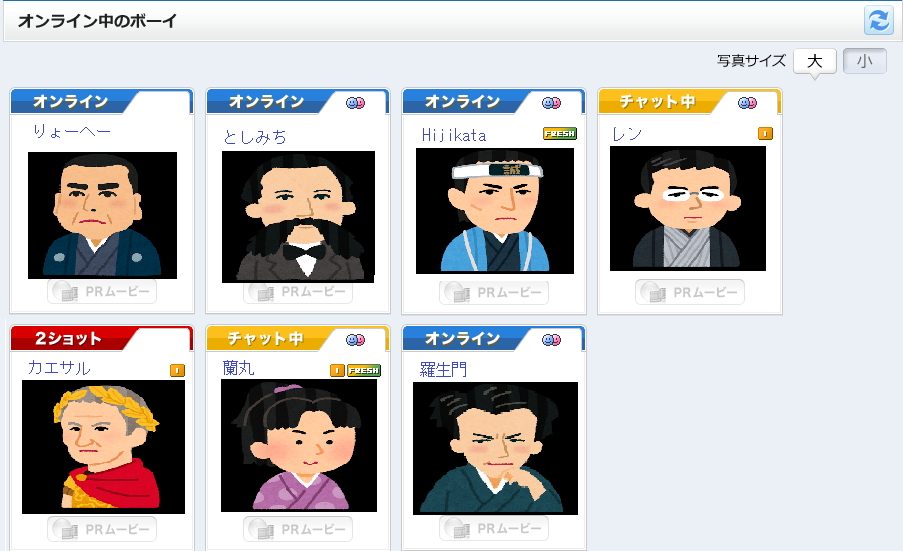
Task: Click としみち's bearded portrait thumbnail
Action: (x=298, y=217)
